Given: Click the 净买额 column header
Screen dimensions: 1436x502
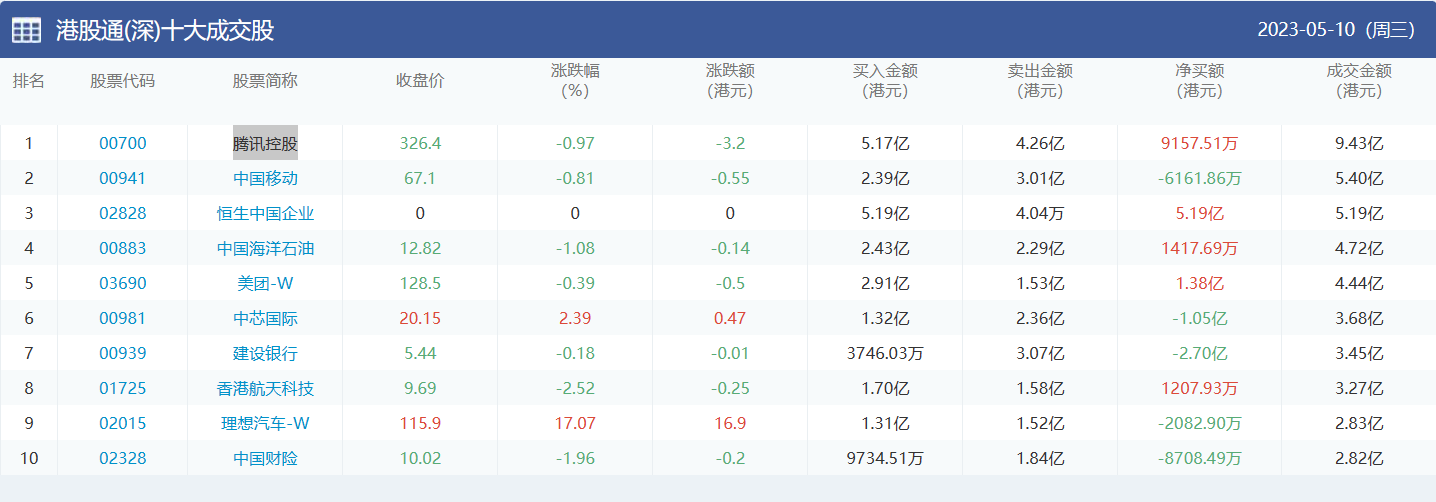Looking at the screenshot, I should pyautogui.click(x=1199, y=81).
